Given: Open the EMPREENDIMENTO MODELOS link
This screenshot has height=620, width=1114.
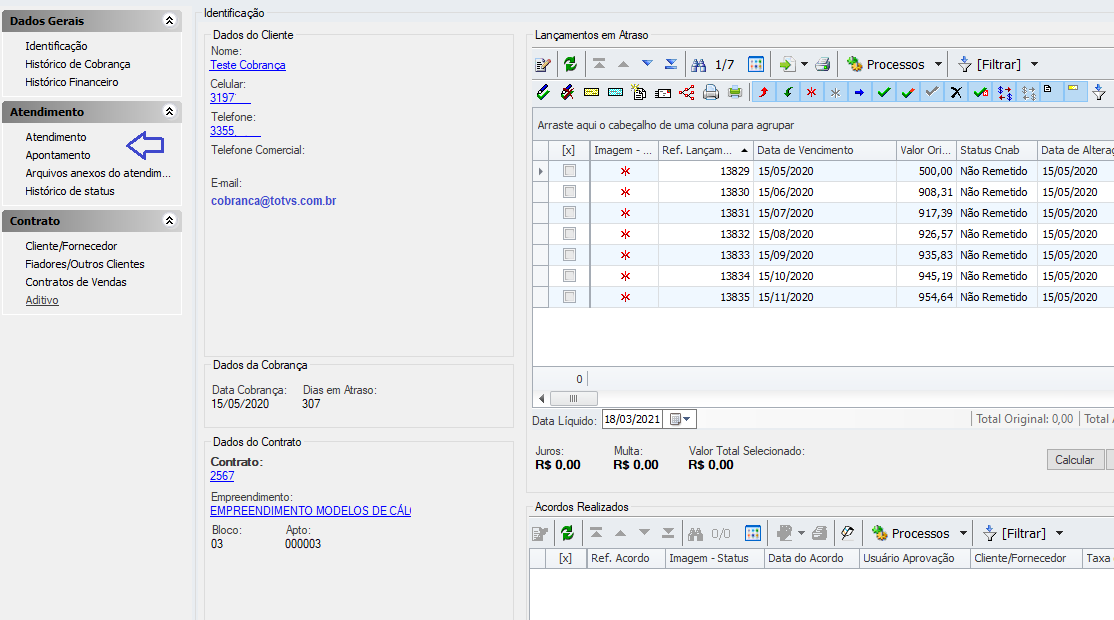Looking at the screenshot, I should (310, 511).
